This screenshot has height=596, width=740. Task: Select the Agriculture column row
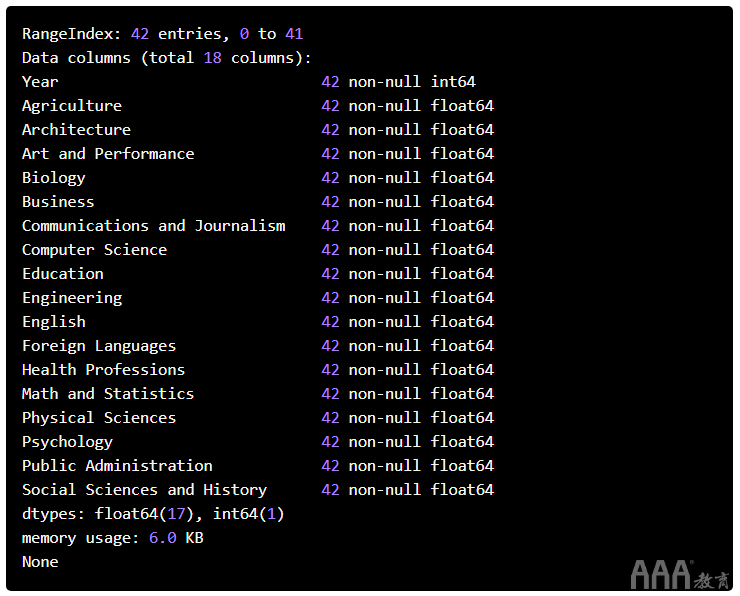coord(258,106)
